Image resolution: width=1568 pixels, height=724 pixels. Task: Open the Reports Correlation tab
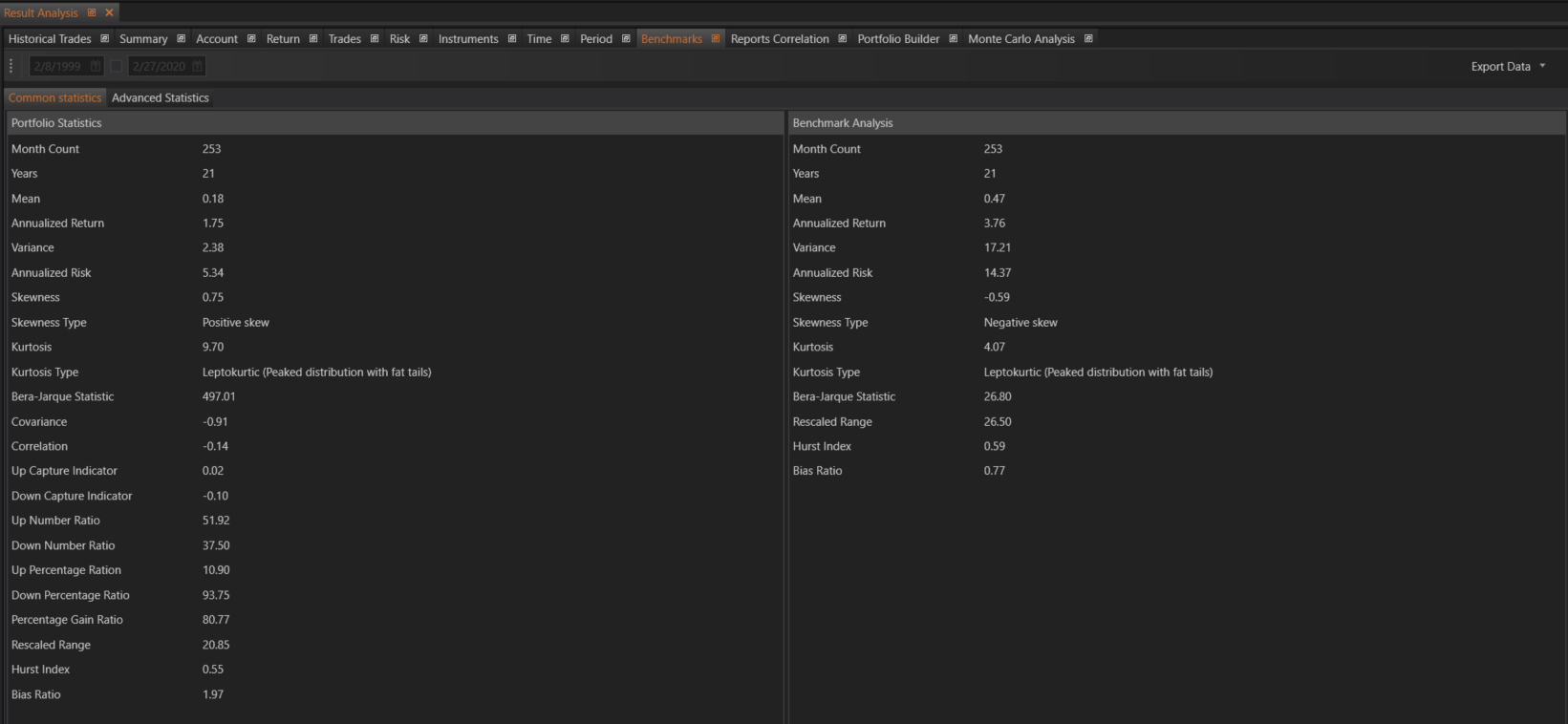tap(779, 39)
